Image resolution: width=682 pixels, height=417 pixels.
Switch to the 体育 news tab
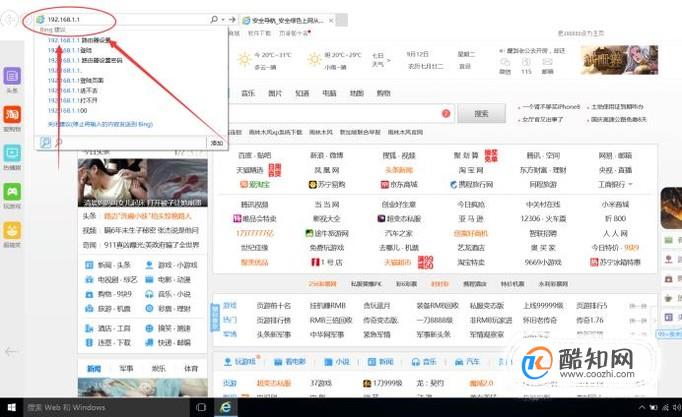191,369
